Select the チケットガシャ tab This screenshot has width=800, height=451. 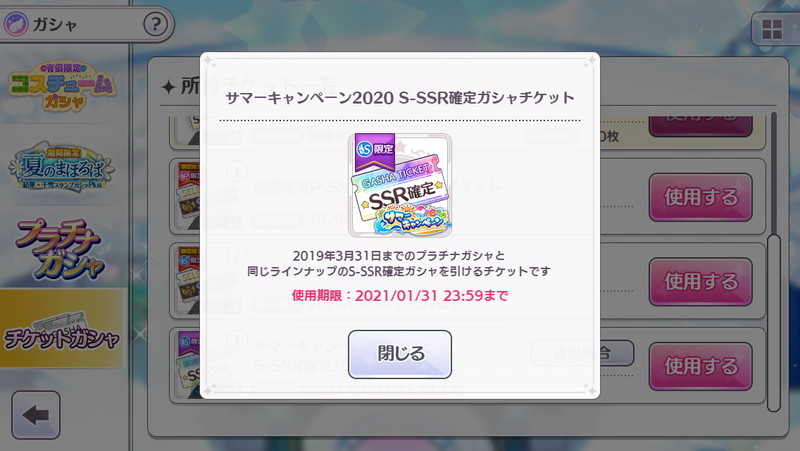pyautogui.click(x=62, y=329)
